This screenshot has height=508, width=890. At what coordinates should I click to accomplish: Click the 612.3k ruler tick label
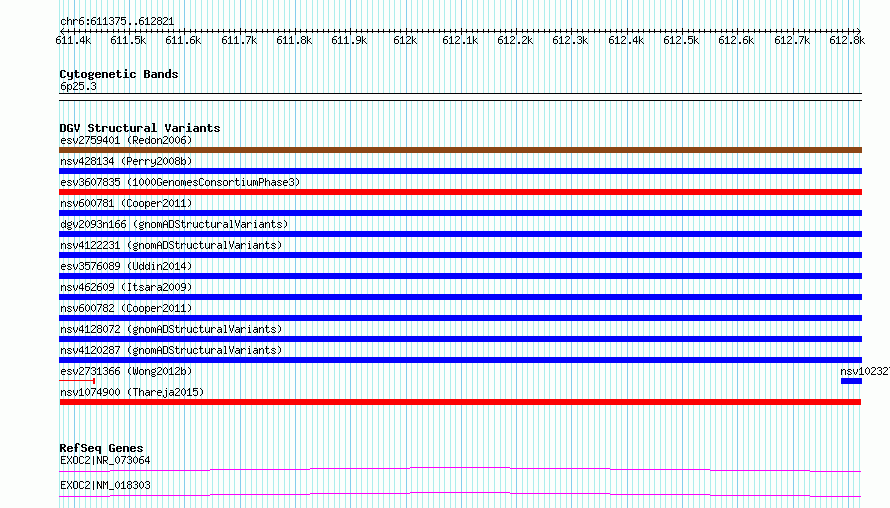[x=570, y=40]
